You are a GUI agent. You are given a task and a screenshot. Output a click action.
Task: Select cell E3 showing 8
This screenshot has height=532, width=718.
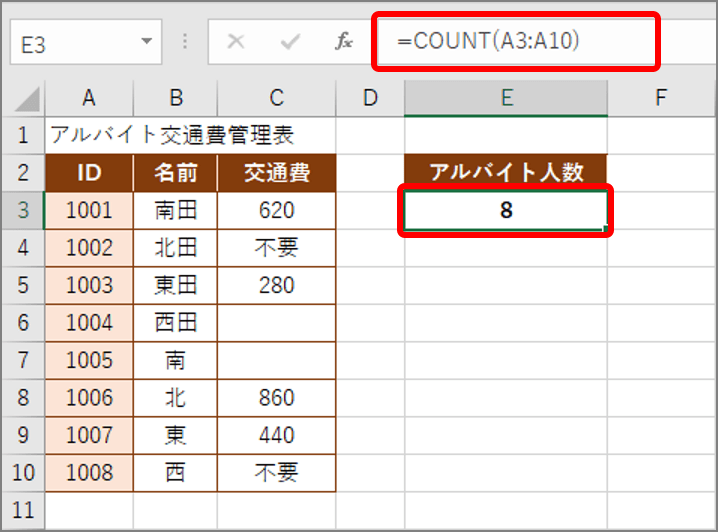coord(506,211)
